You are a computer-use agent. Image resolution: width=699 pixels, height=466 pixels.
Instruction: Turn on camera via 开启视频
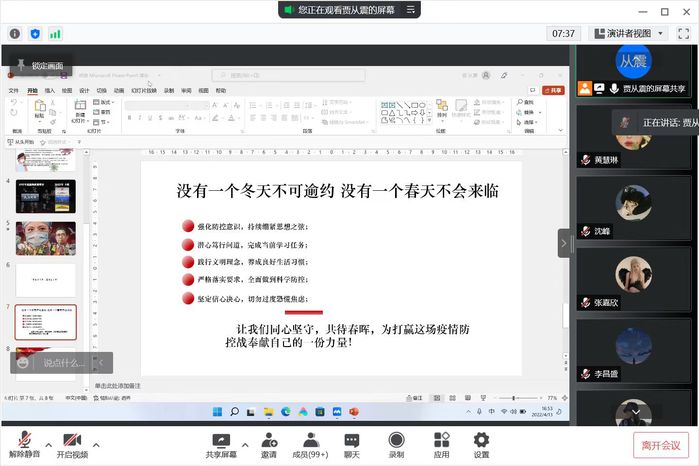pyautogui.click(x=71, y=444)
